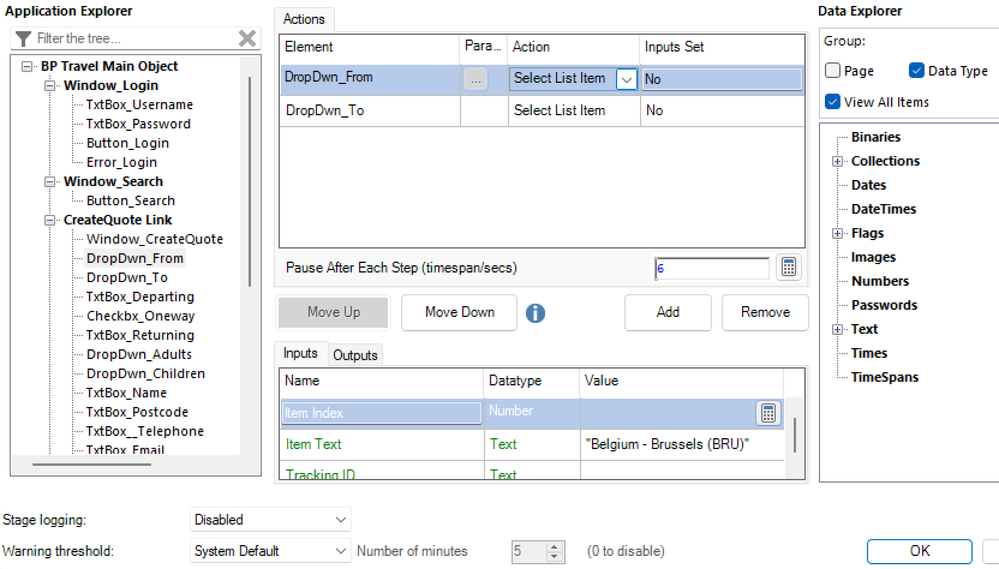Clear the tree filter with X icon

[x=247, y=38]
